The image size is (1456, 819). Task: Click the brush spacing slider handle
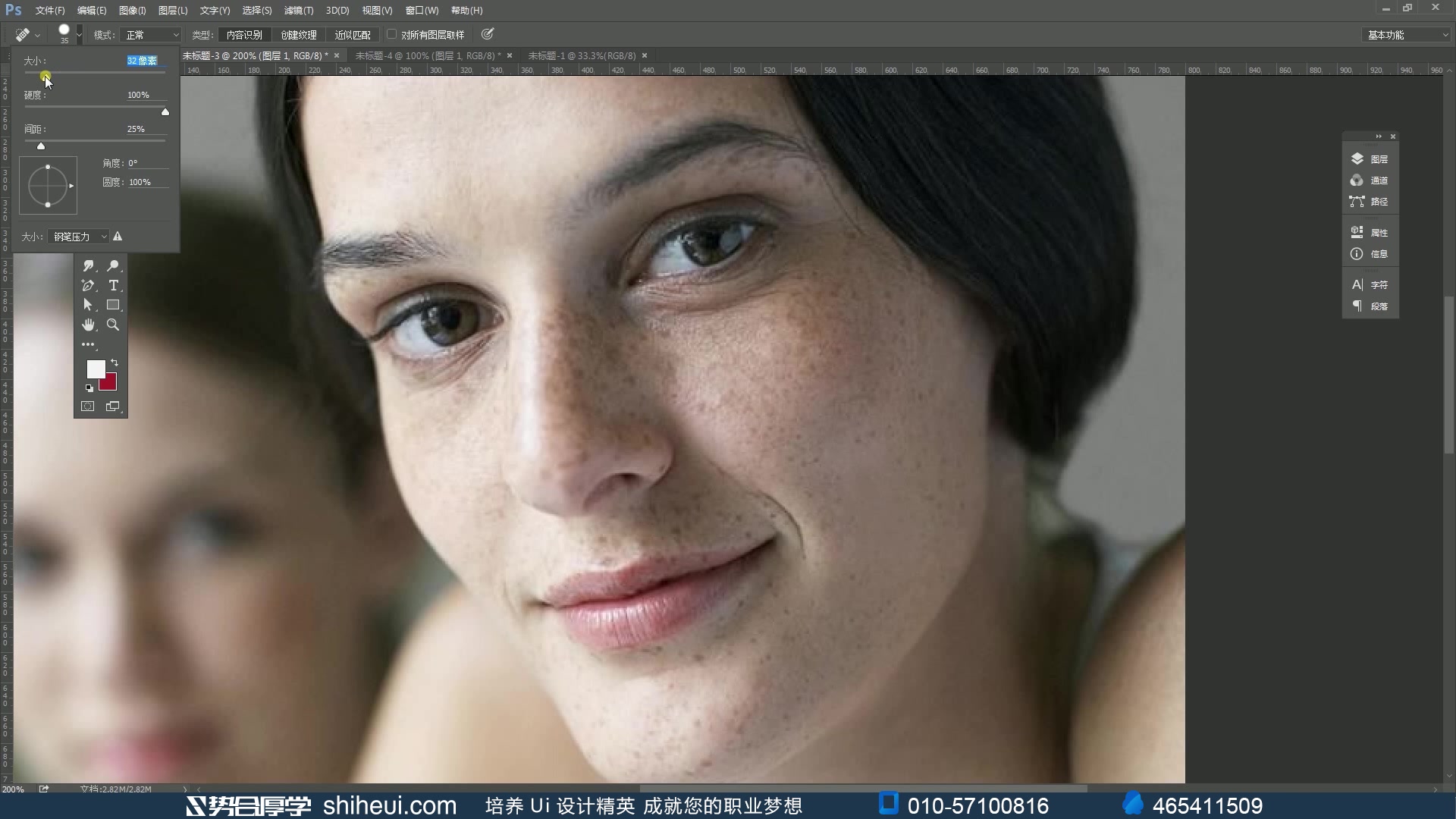click(41, 146)
